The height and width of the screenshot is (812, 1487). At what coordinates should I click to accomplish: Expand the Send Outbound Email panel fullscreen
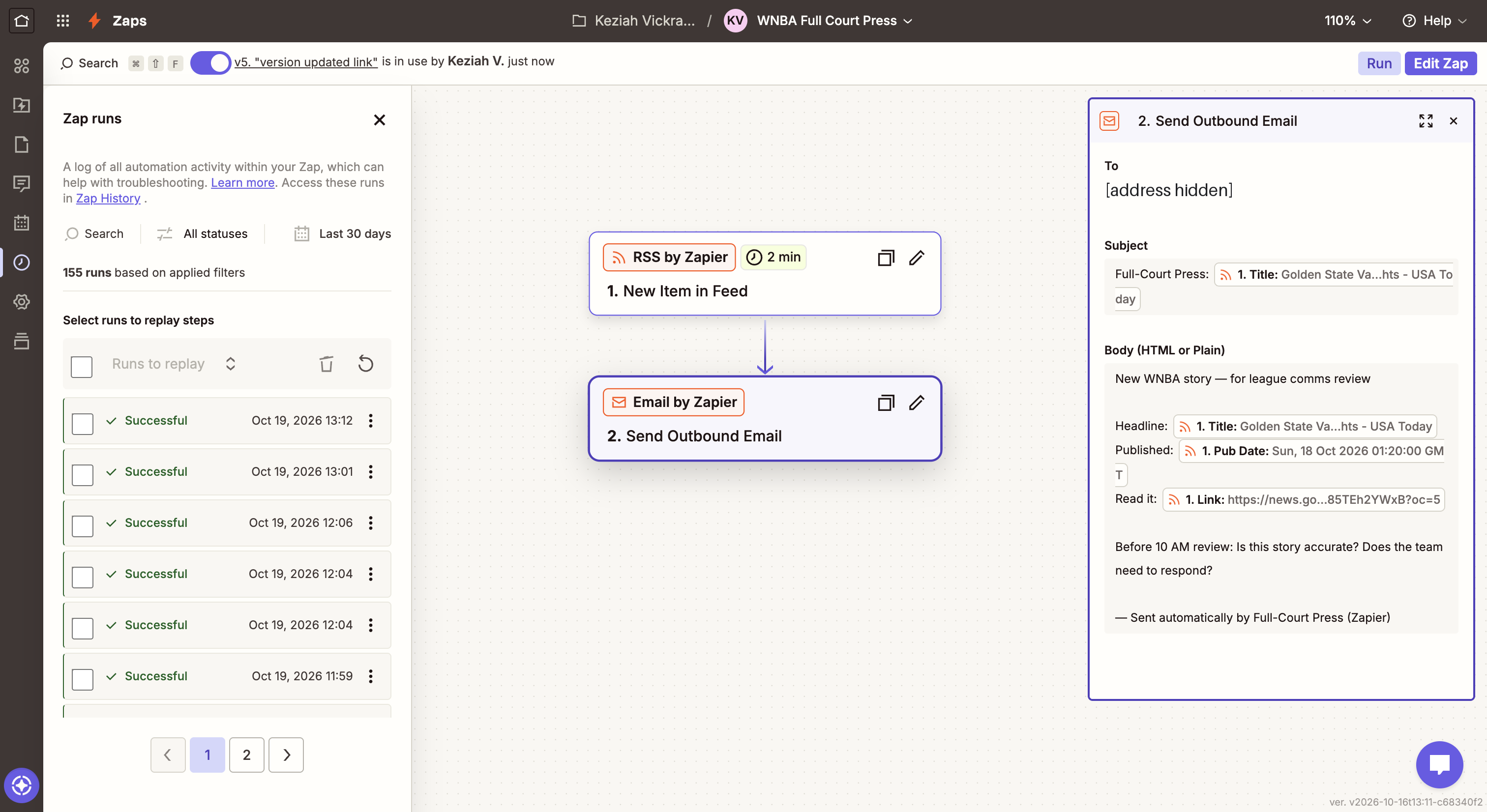tap(1426, 120)
